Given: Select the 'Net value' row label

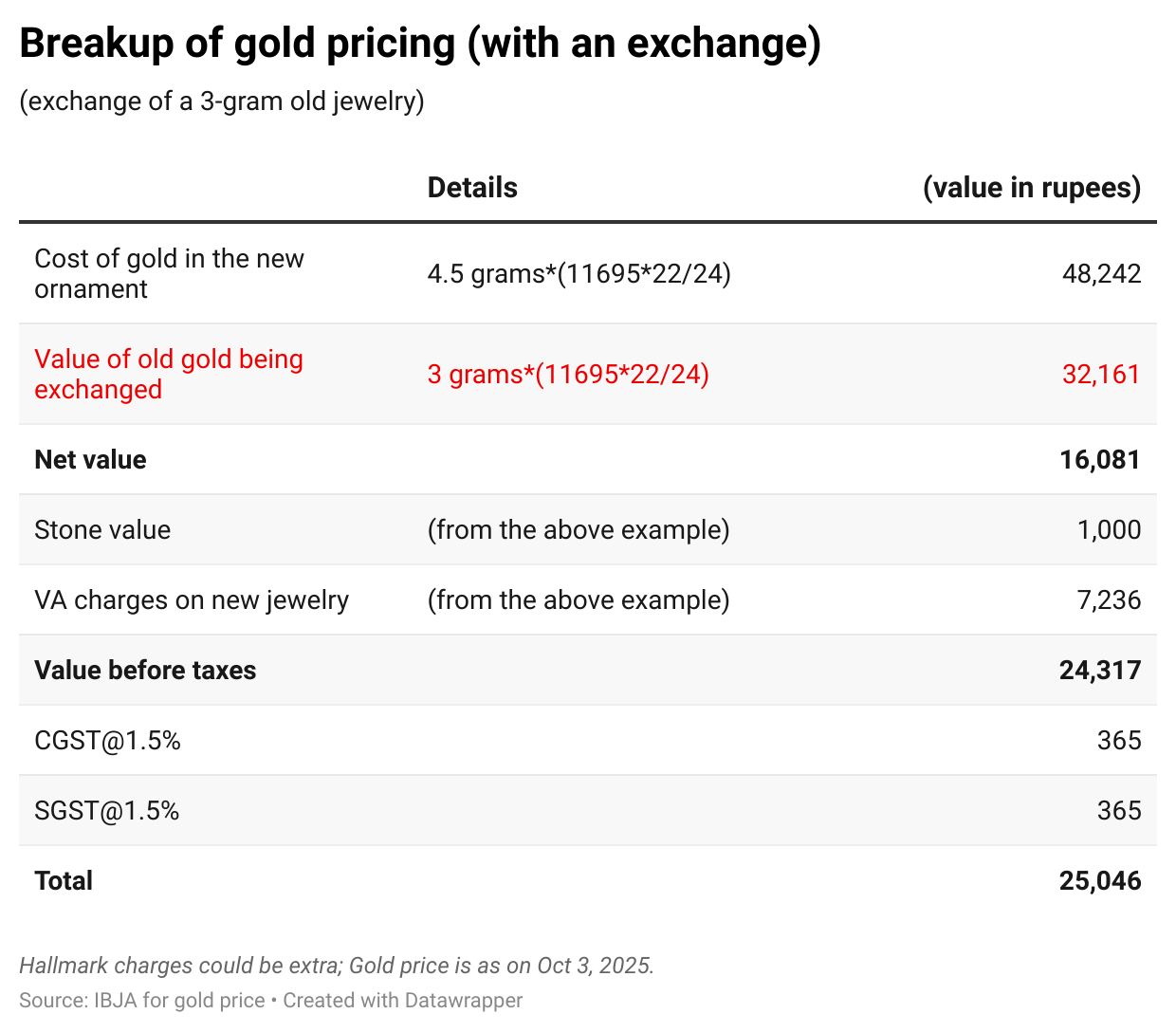Looking at the screenshot, I should pos(90,460).
